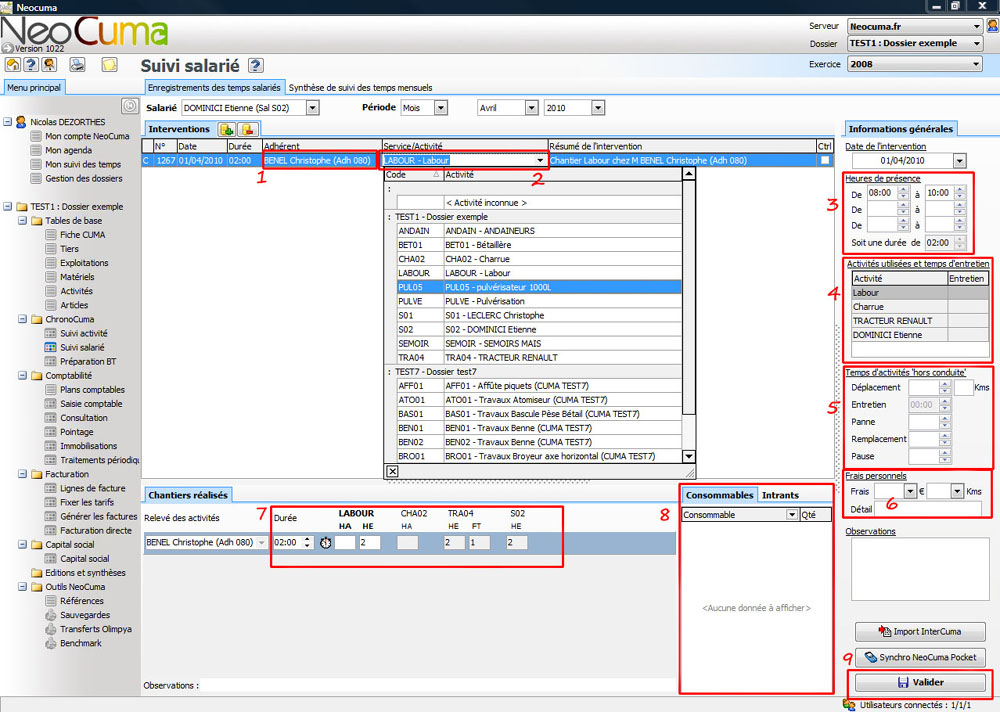Open Saisie comptable entry
The image size is (1000, 712).
[91, 404]
